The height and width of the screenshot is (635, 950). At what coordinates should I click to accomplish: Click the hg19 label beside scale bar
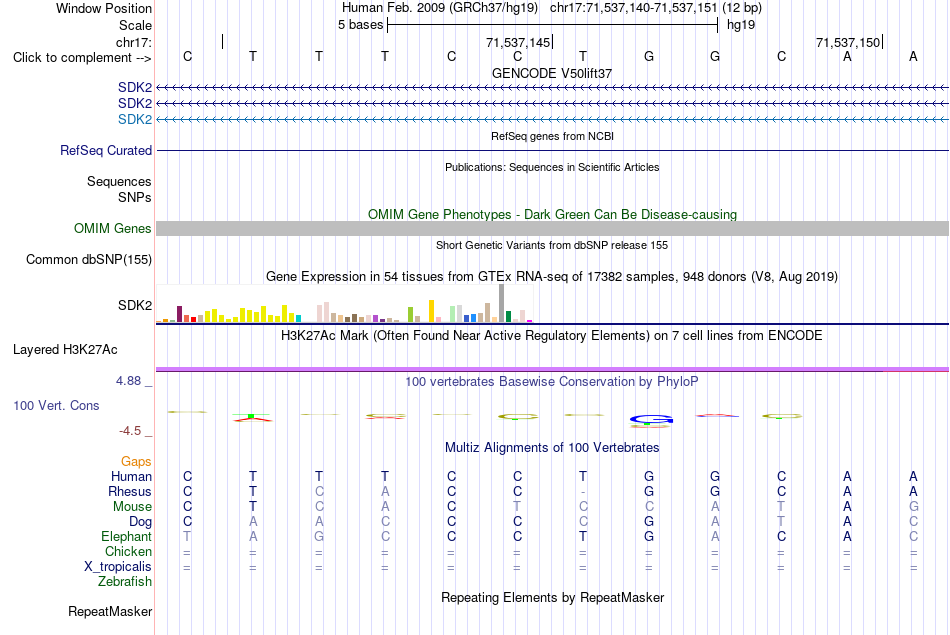coord(741,25)
